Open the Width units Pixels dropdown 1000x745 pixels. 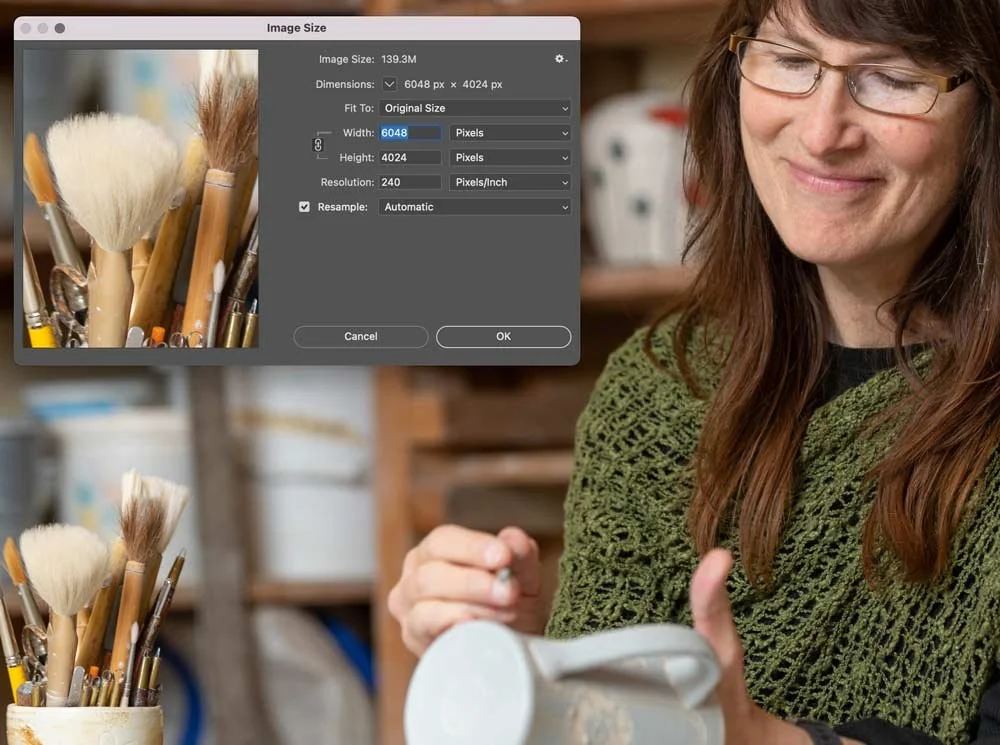coord(510,133)
